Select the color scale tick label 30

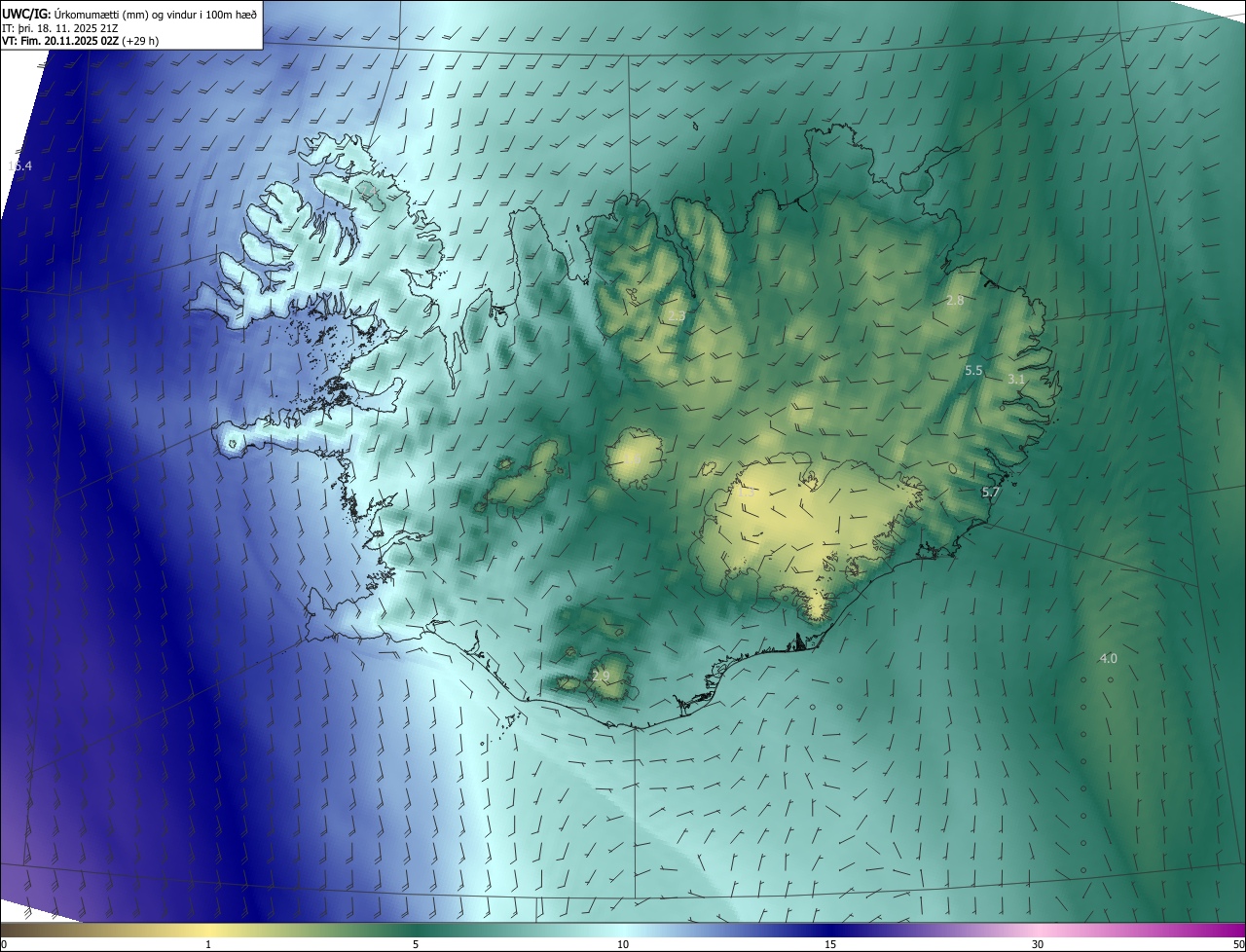tap(1038, 945)
